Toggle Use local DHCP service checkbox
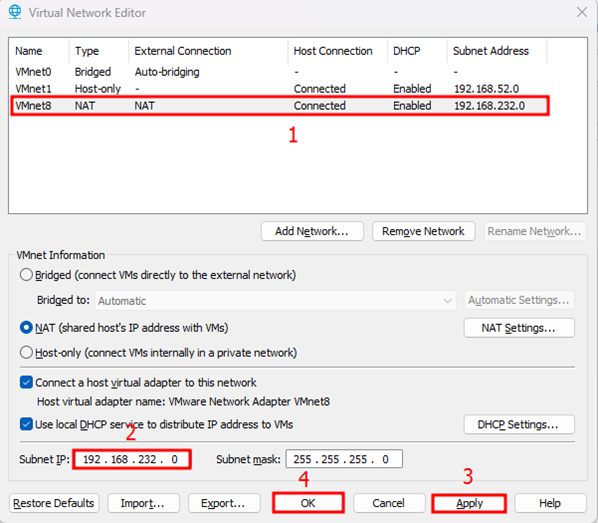 (26, 424)
